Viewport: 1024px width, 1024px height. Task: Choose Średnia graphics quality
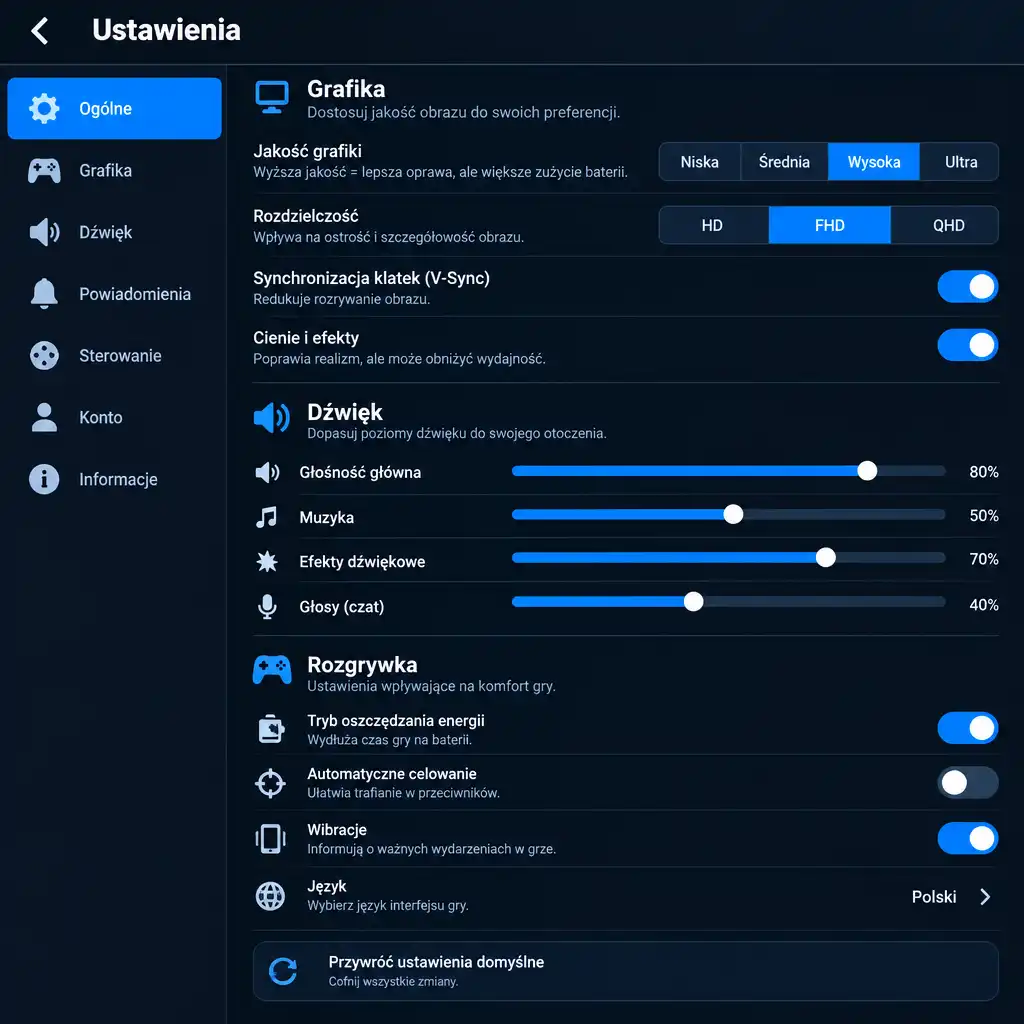click(x=784, y=161)
